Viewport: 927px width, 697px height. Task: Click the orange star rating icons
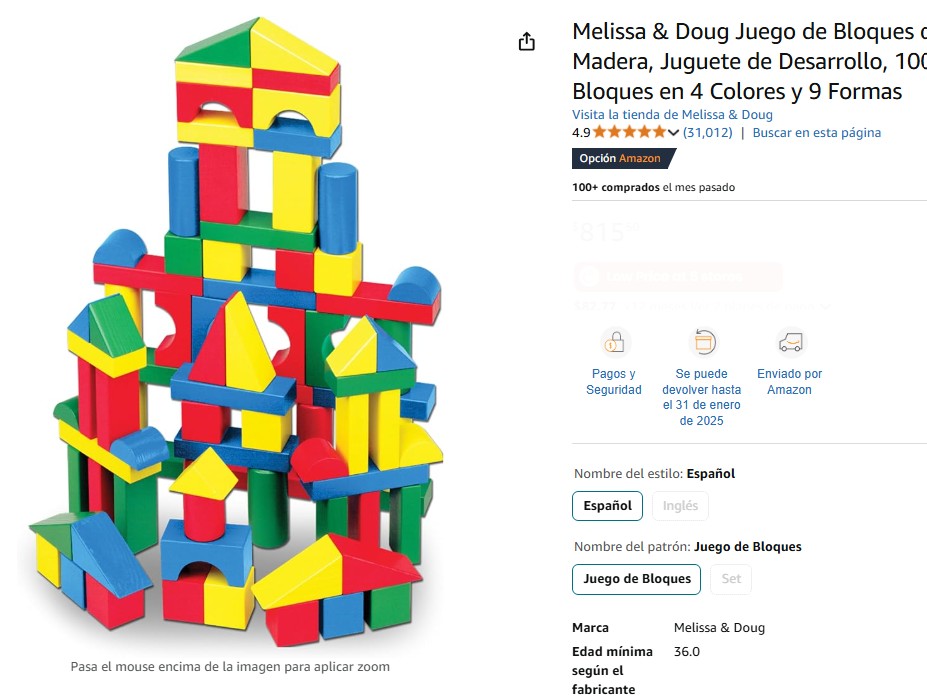coord(629,132)
